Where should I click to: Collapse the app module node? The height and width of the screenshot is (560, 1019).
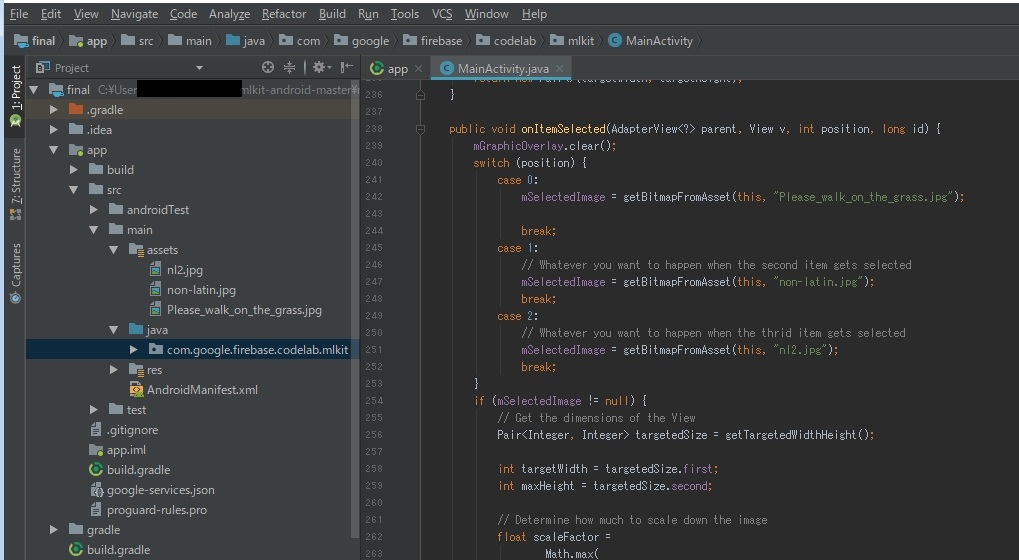54,150
